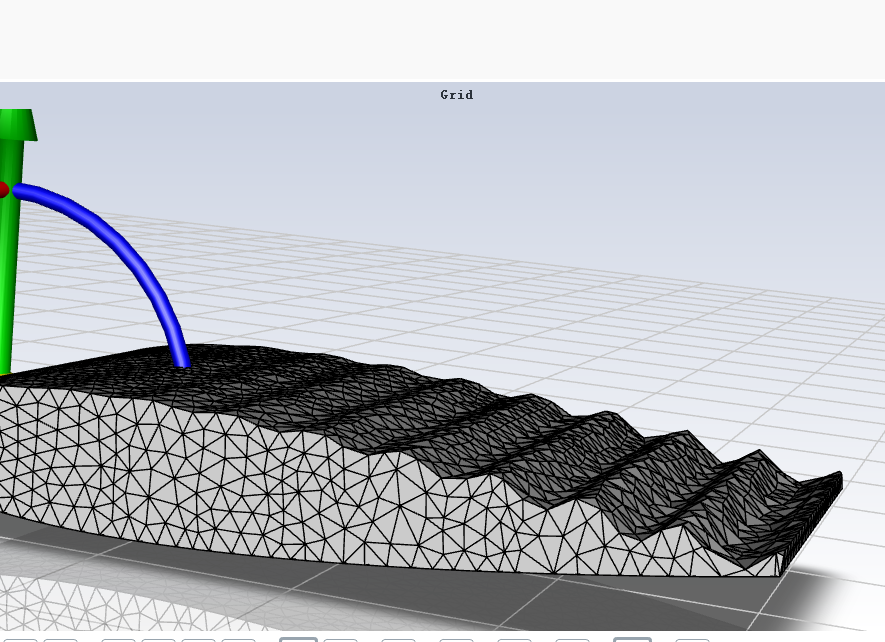
Task: Select the red point on the axis
Action: [2, 189]
